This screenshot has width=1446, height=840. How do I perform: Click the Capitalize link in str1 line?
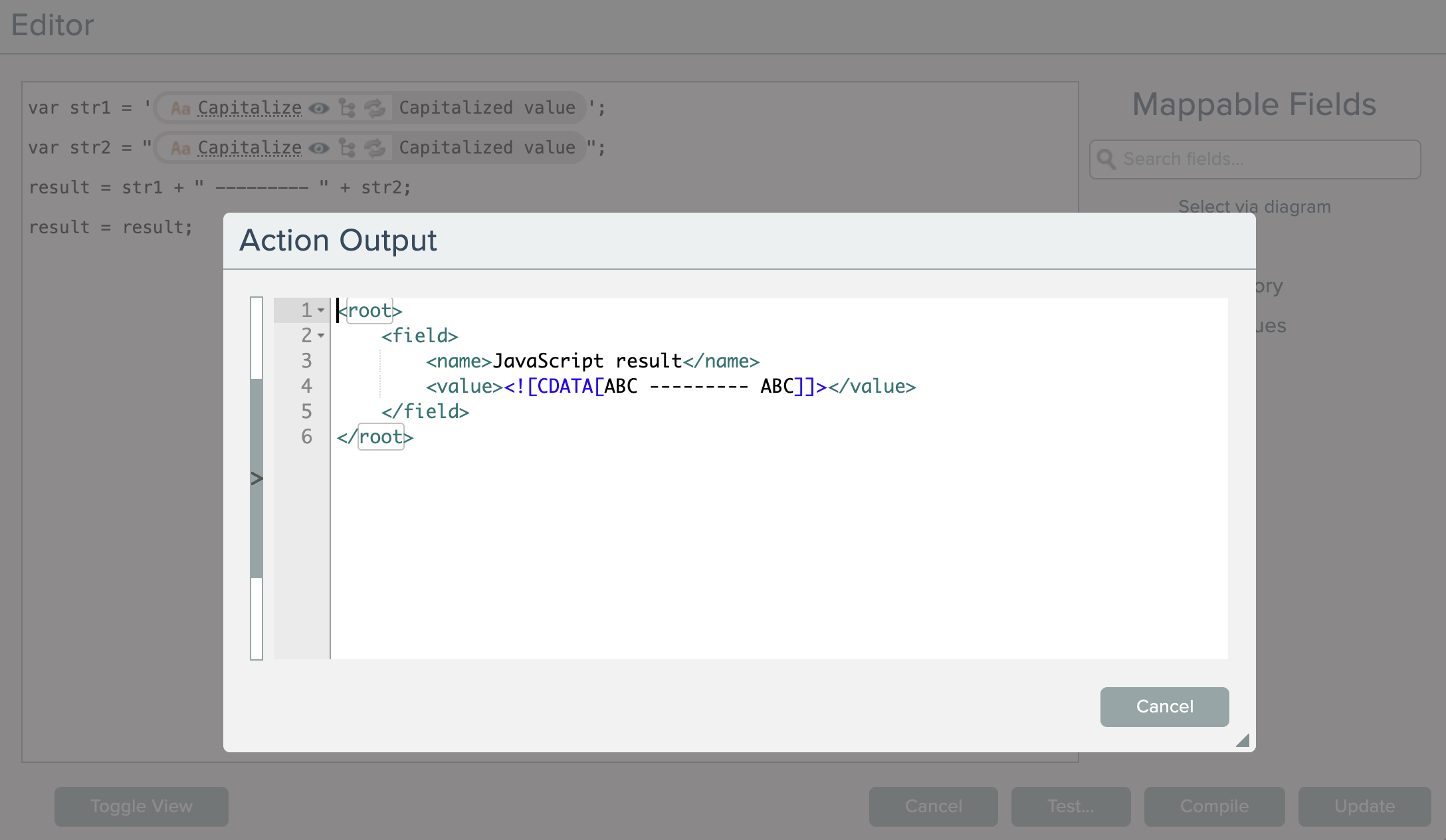(x=249, y=108)
